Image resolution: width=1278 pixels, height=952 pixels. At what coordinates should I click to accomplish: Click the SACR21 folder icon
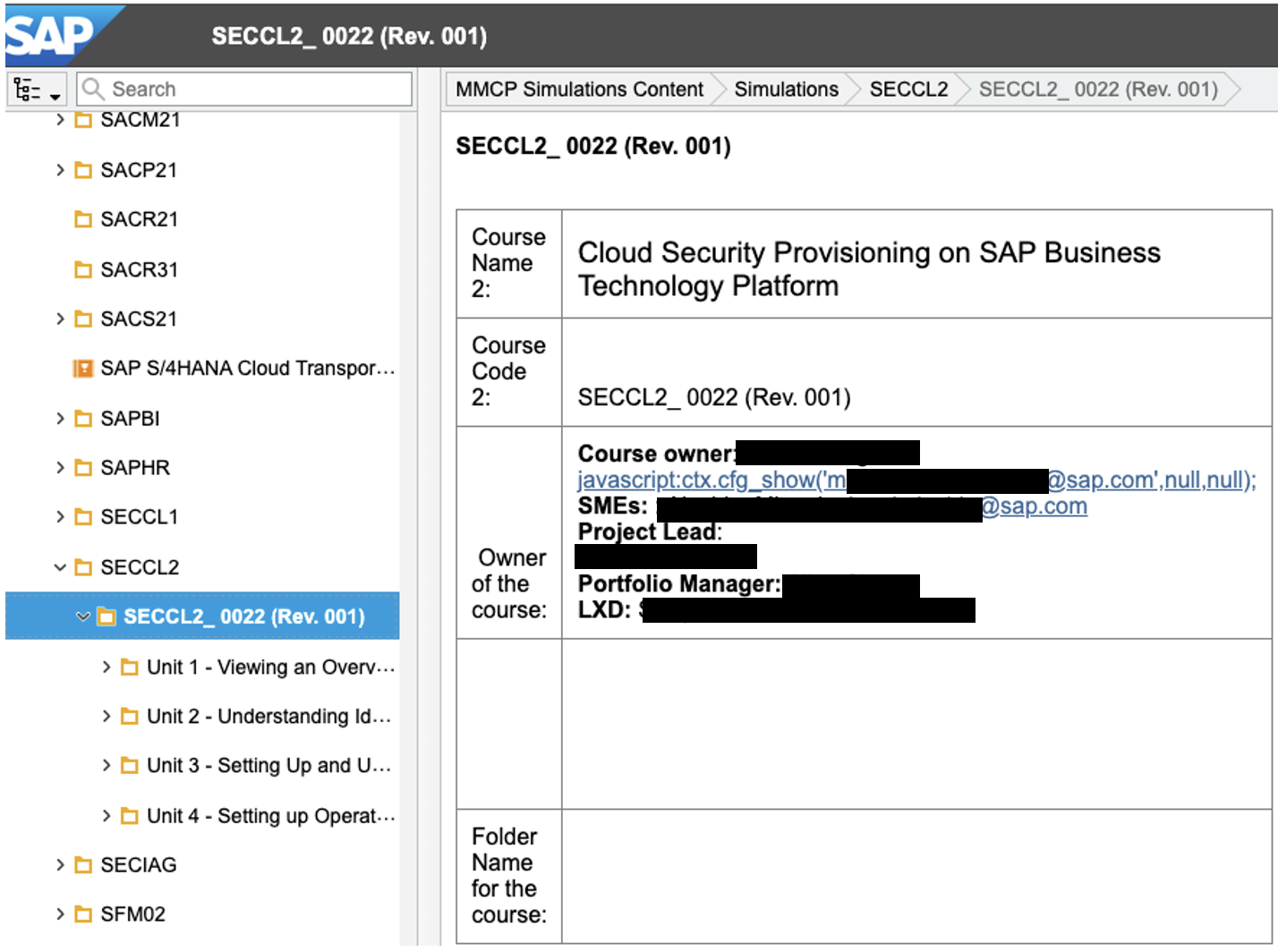point(83,219)
